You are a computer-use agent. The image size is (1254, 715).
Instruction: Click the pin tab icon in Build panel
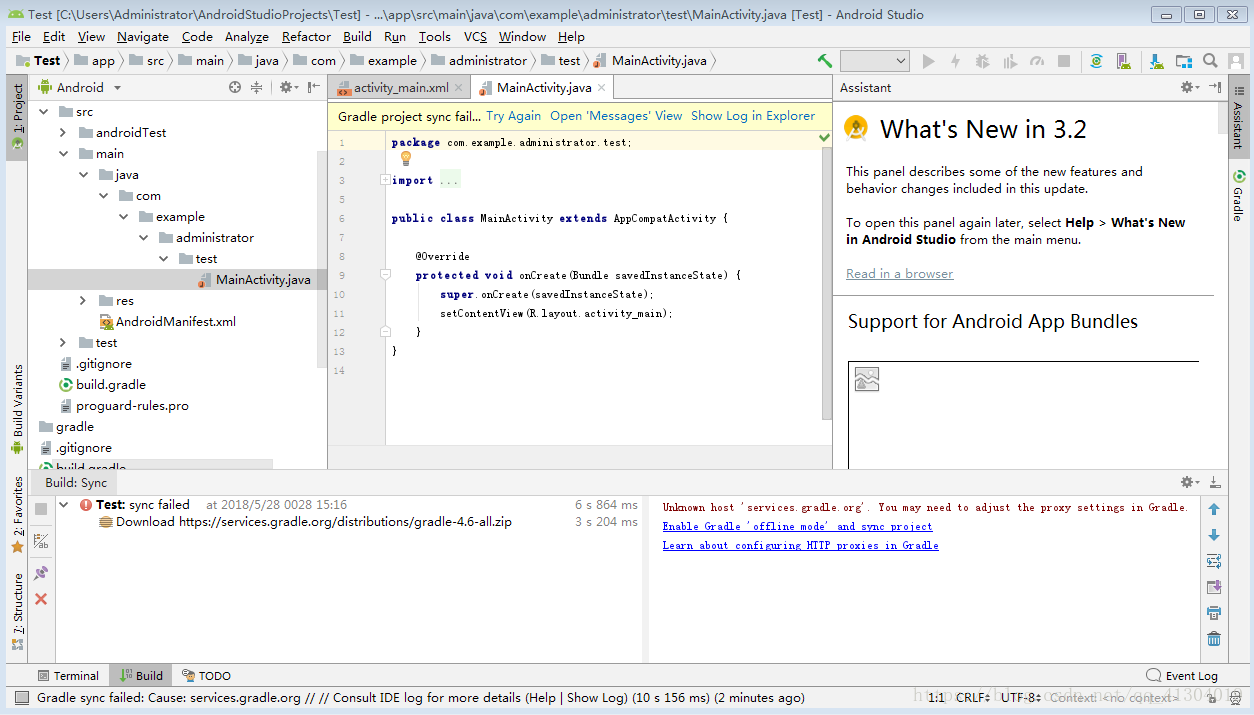(41, 573)
